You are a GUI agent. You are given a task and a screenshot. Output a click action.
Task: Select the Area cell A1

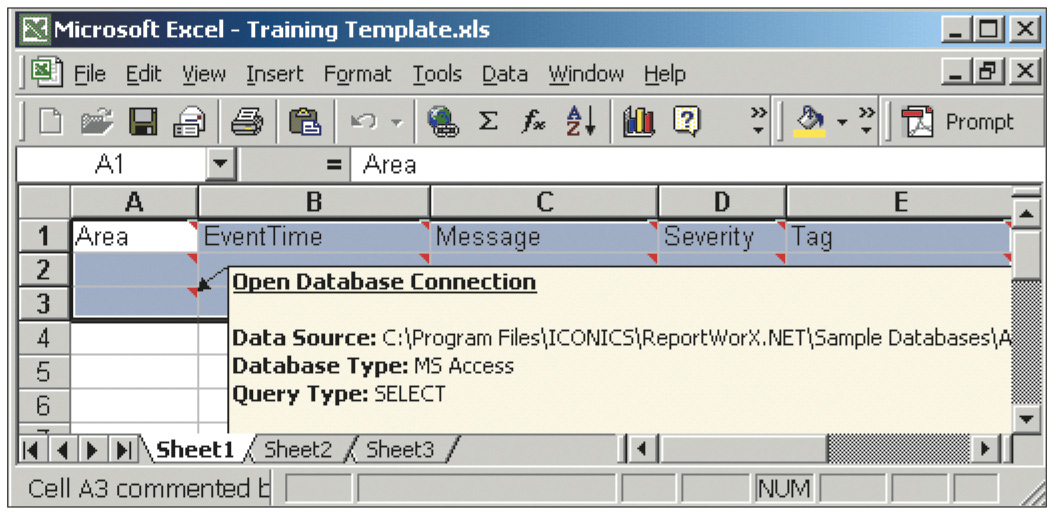[x=134, y=237]
